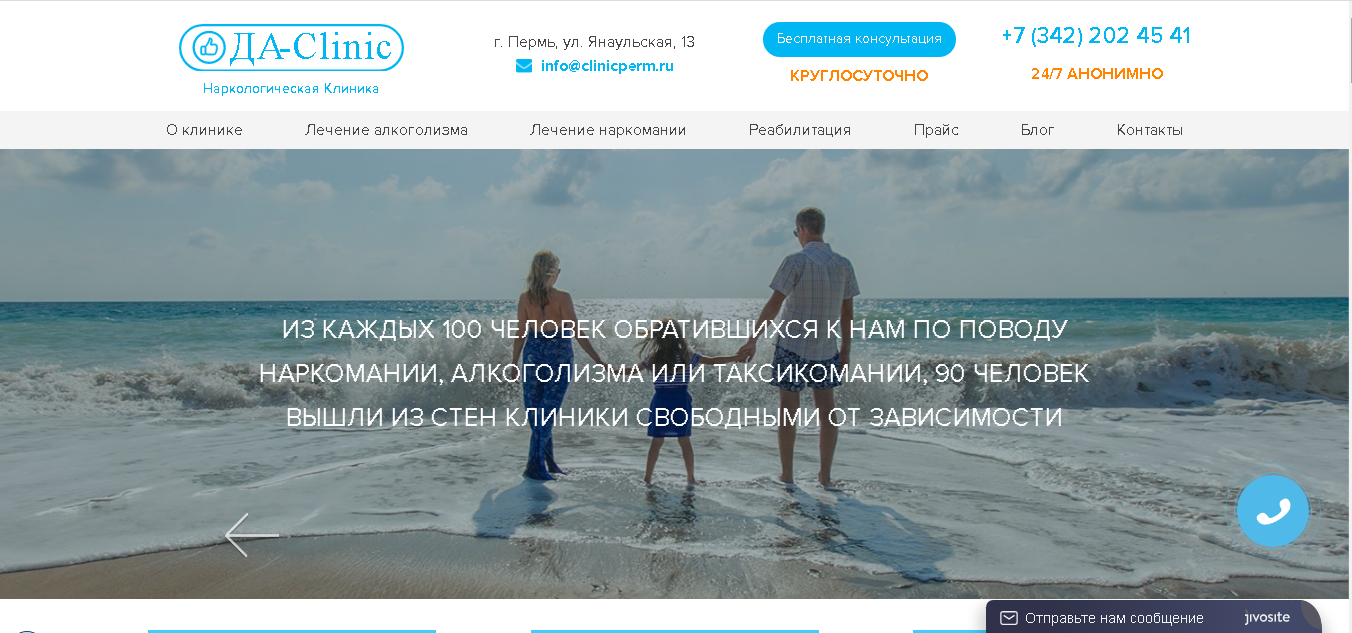Open the Лечение алкоголизма menu item
The image size is (1352, 633).
(x=386, y=130)
